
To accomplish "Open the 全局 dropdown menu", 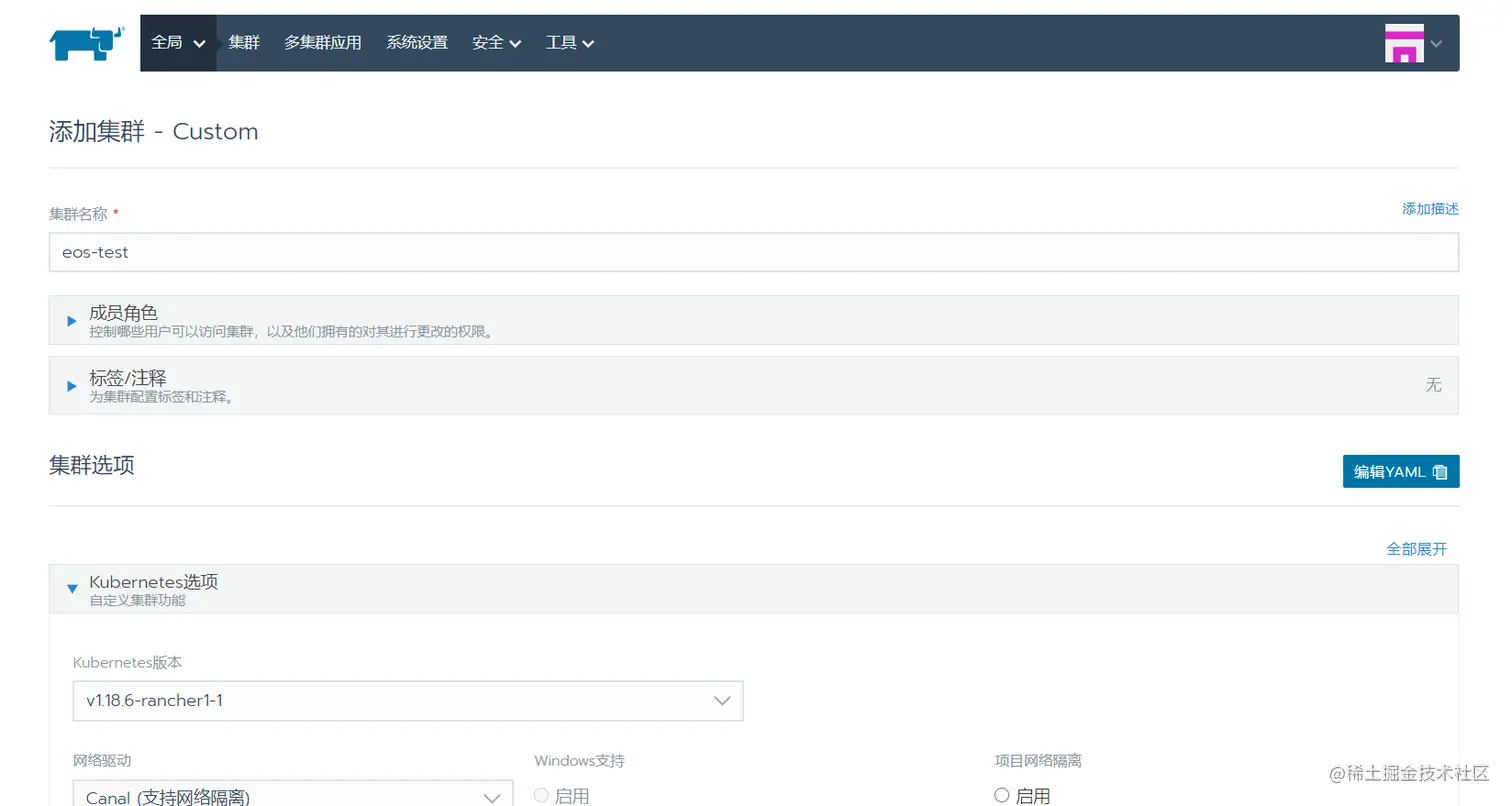I will click(x=178, y=43).
